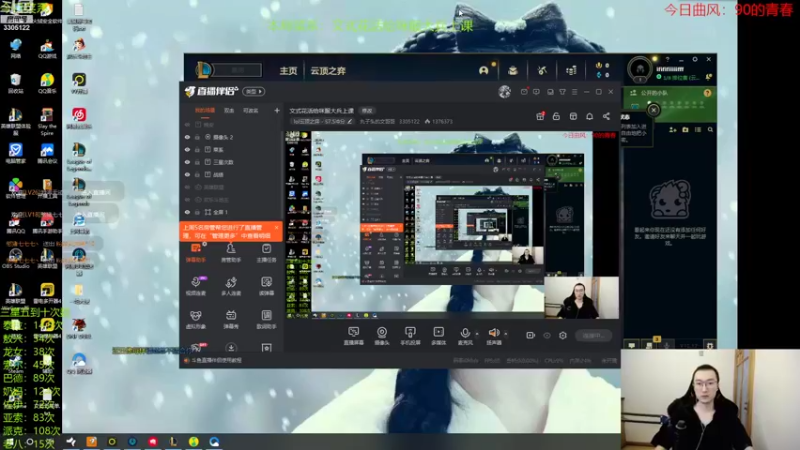
Task: Hide the 全屏 1 source layer
Action: (187, 212)
